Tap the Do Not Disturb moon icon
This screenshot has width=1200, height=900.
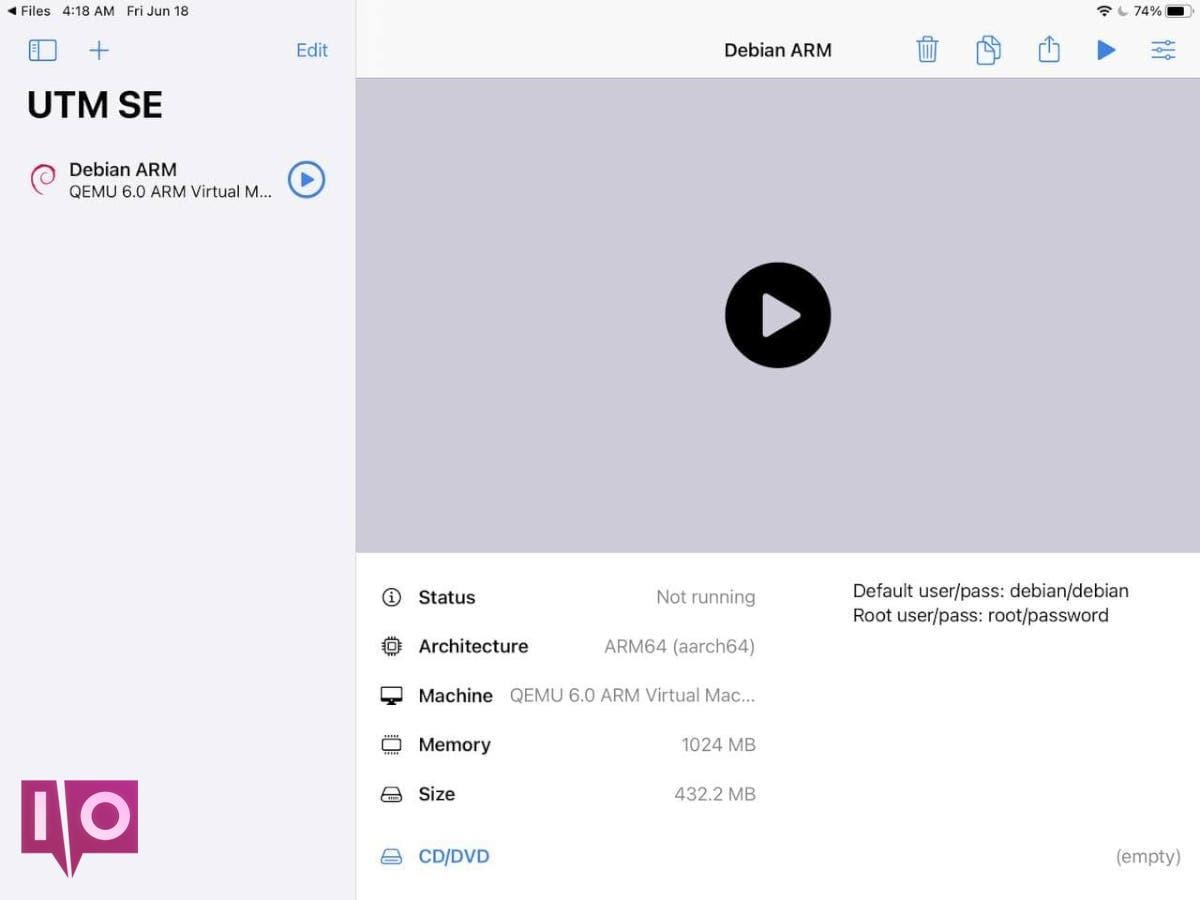1123,11
